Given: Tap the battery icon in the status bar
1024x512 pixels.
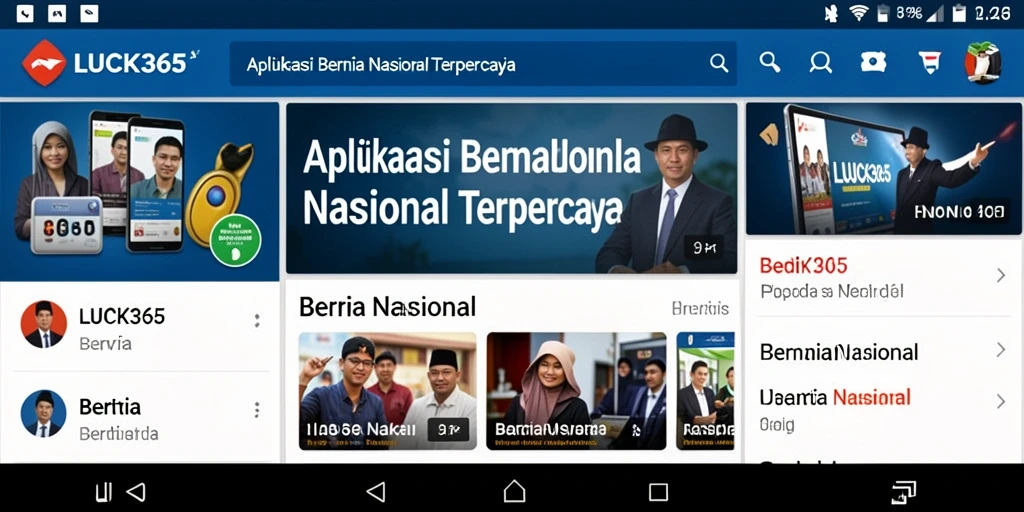Looking at the screenshot, I should (959, 13).
